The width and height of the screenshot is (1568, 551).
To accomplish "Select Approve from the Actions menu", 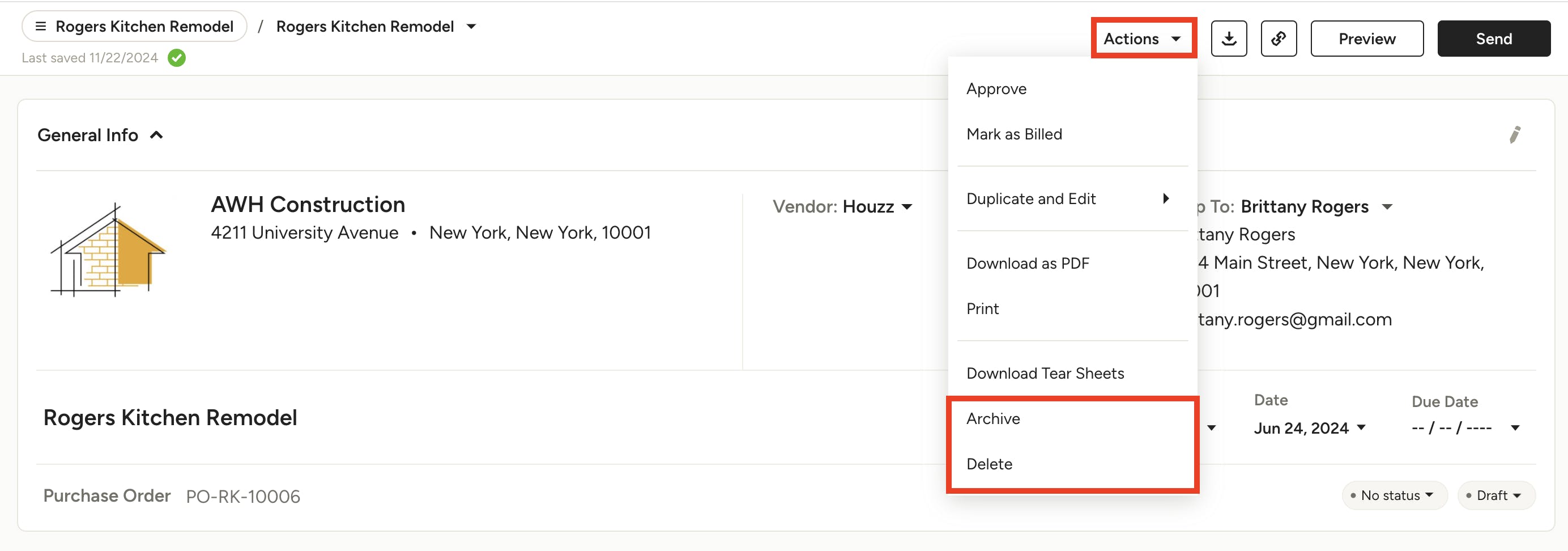I will [x=996, y=89].
